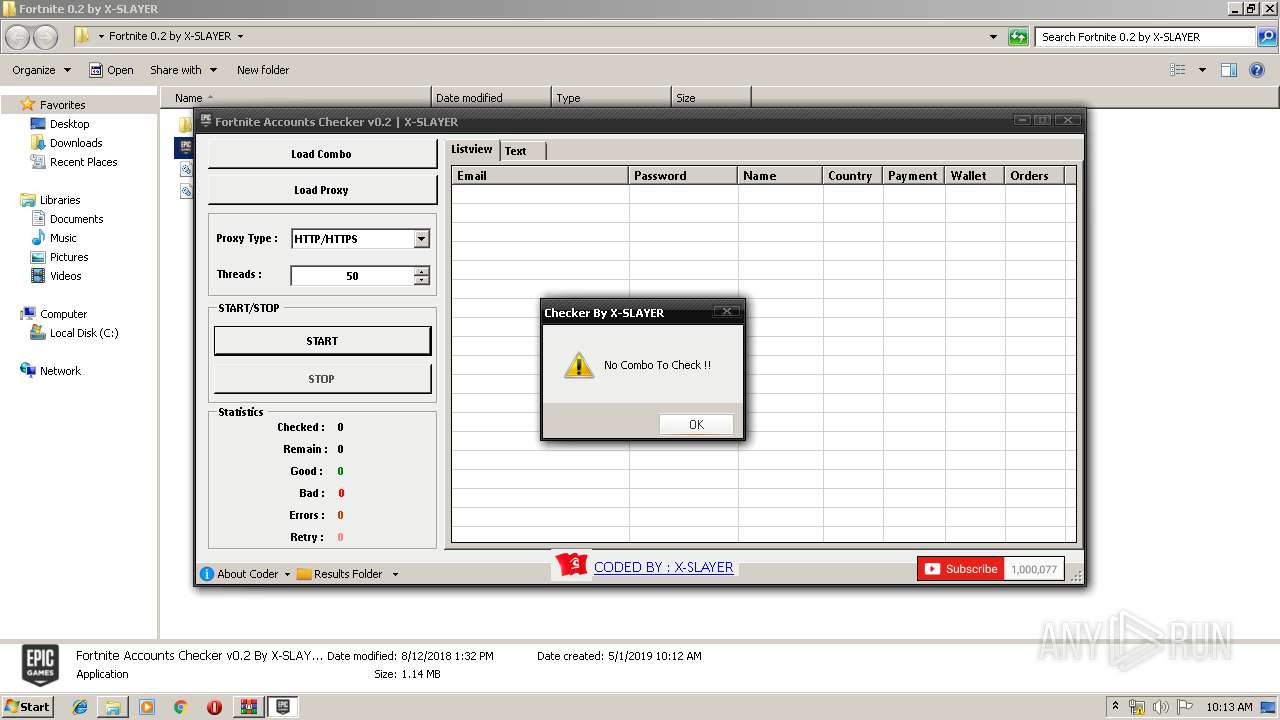Click the Explorer forward navigation arrow
The width and height of the screenshot is (1280, 720).
(46, 37)
